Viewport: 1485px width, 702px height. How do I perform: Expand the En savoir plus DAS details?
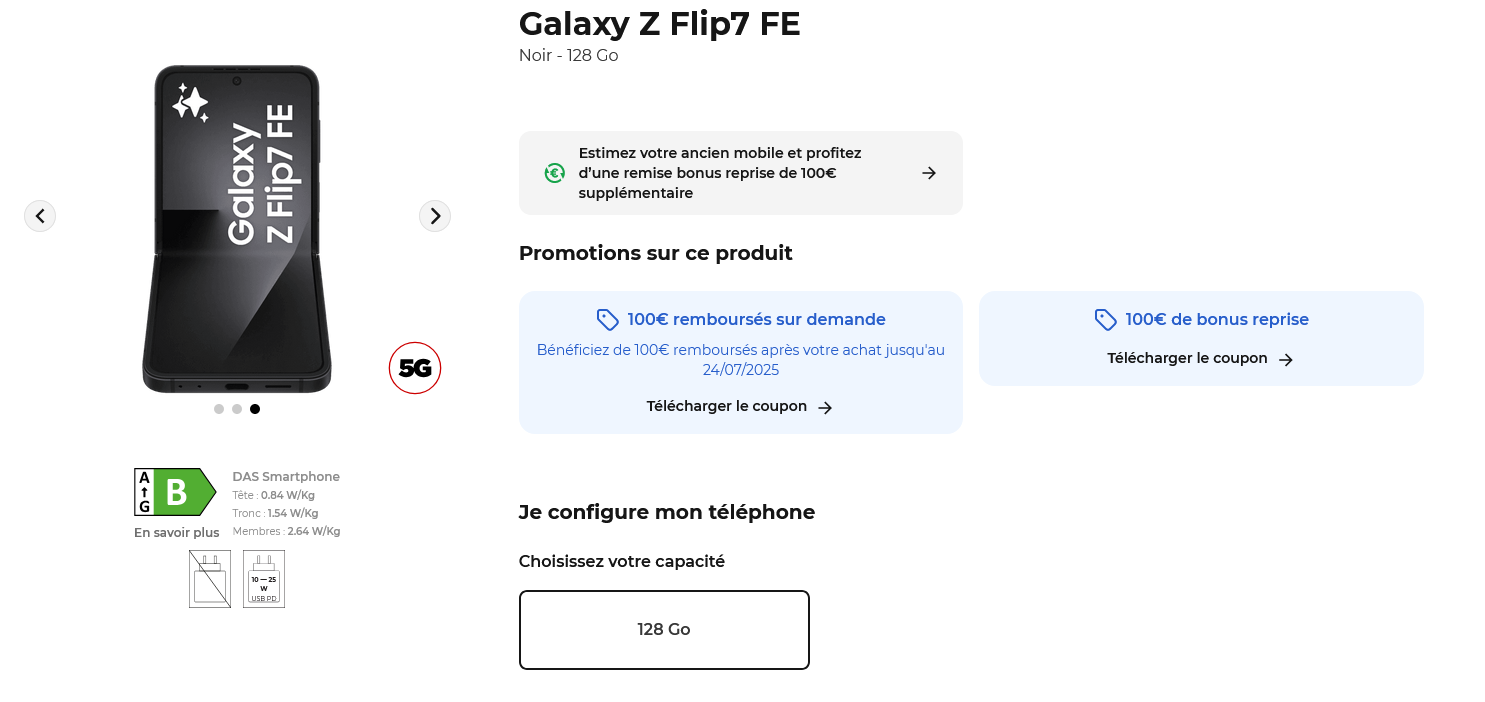[x=176, y=532]
